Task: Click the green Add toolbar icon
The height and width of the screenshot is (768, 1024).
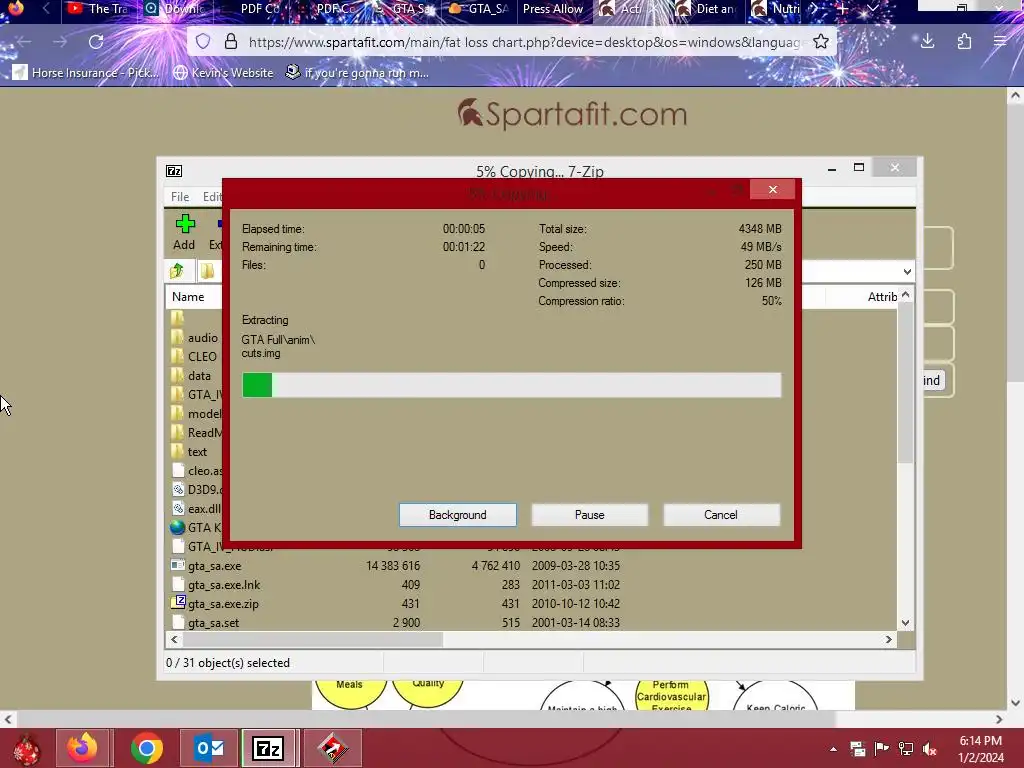Action: click(185, 232)
